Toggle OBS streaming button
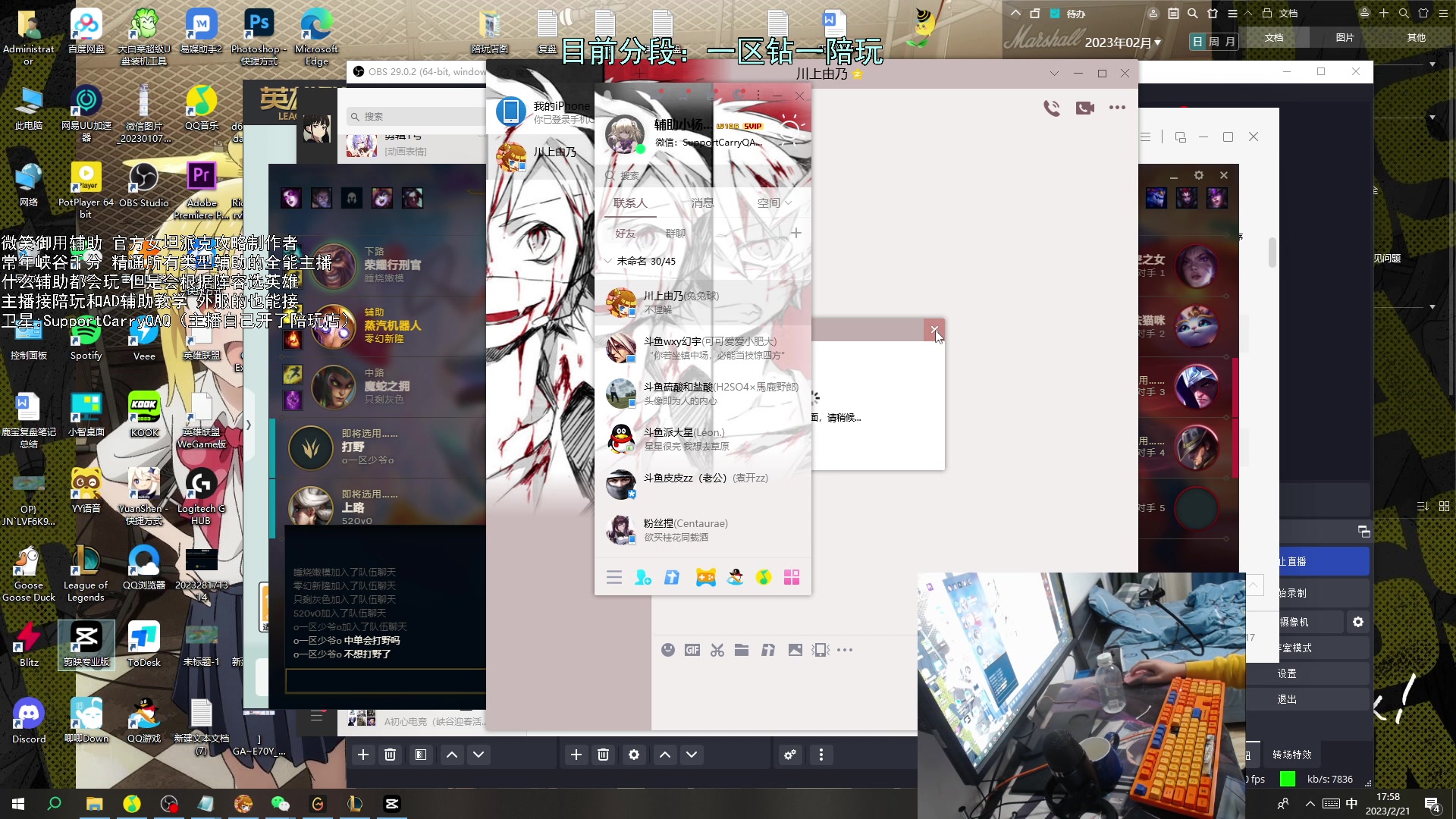The width and height of the screenshot is (1456, 819). point(1323,561)
